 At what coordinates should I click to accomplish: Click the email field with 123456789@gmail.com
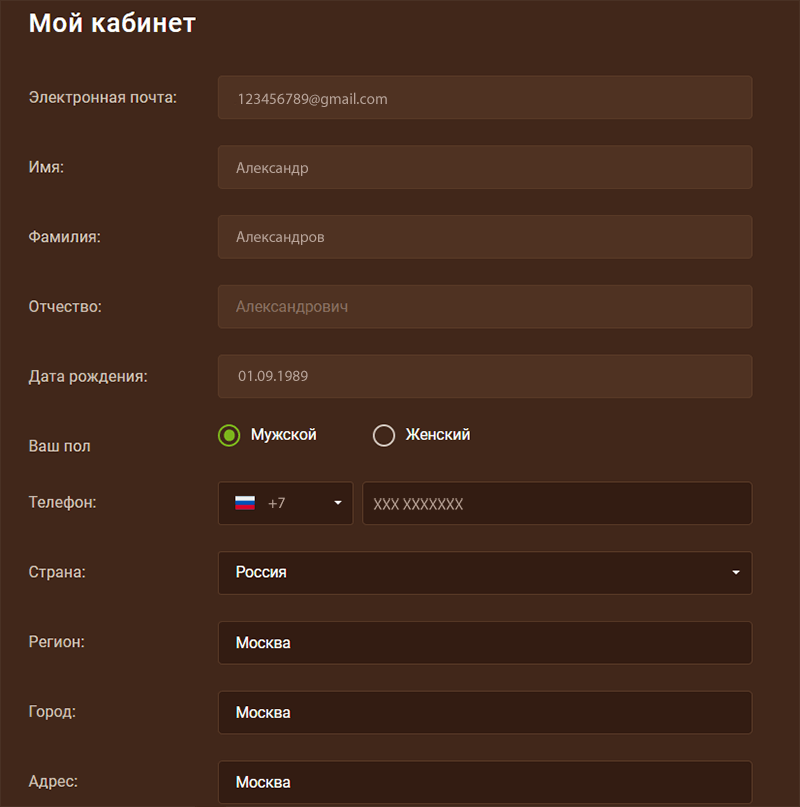click(484, 98)
